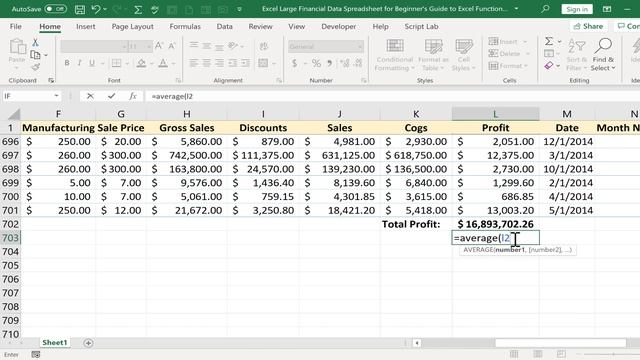
Task: Click the Font Color letter A
Action: point(163,63)
